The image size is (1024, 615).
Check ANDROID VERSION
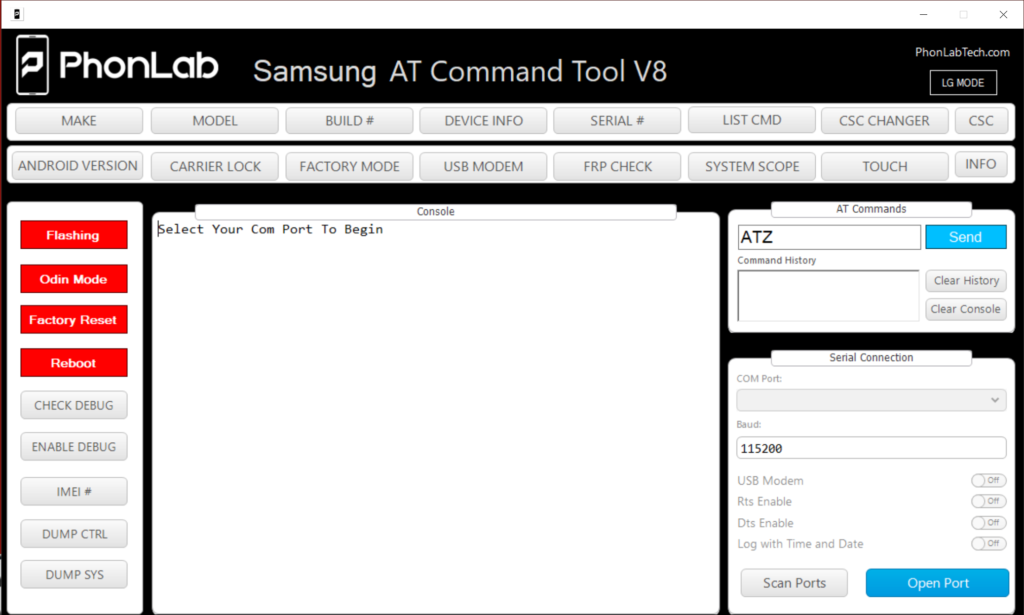click(78, 166)
